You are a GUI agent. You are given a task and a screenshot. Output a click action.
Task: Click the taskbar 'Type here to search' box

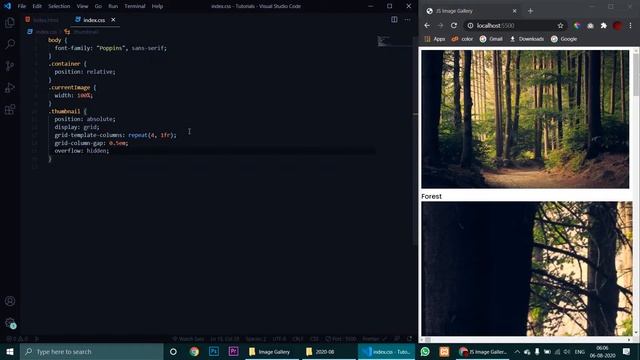click(x=92, y=351)
